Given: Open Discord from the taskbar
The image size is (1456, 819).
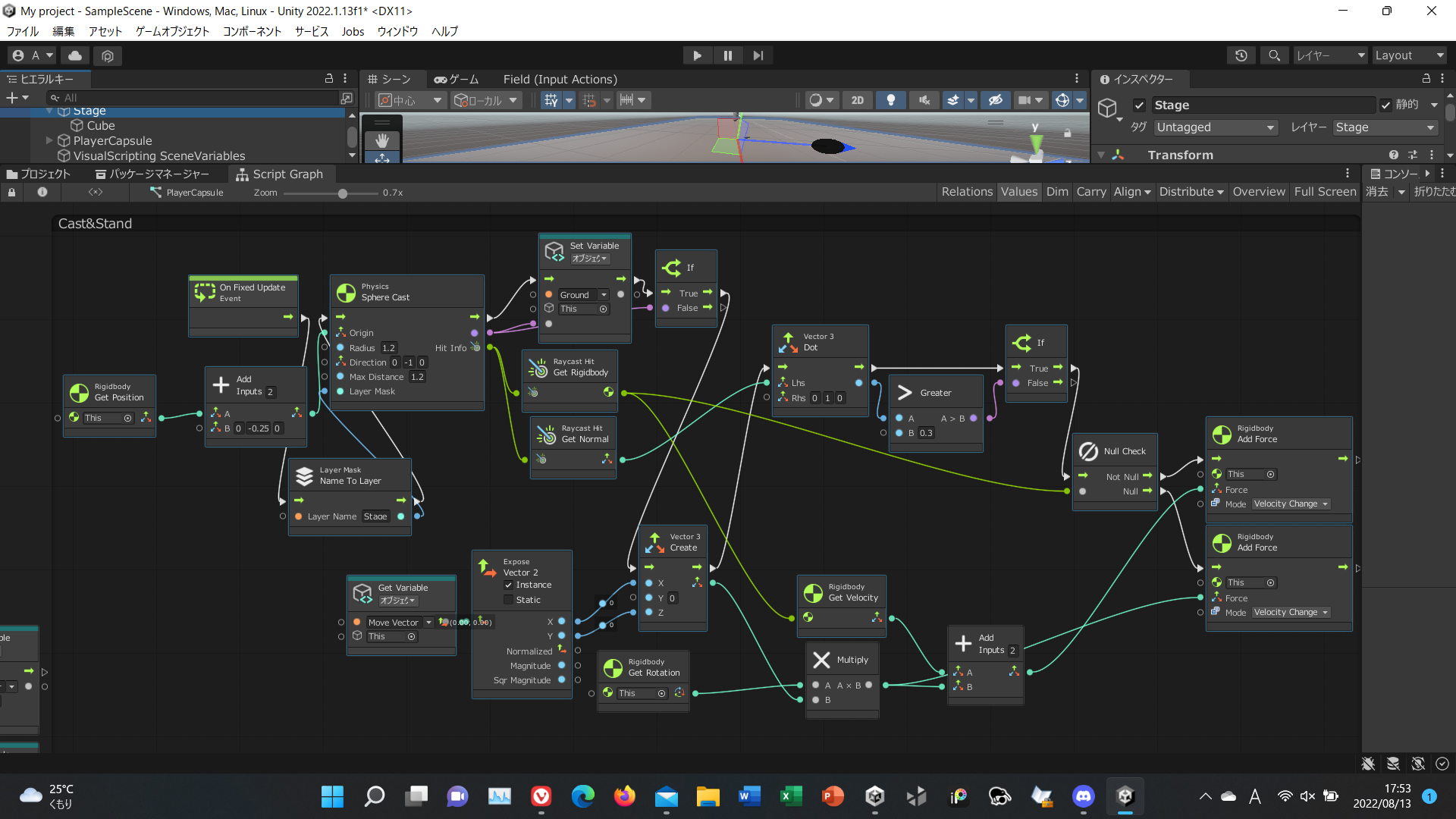Looking at the screenshot, I should tap(1083, 795).
